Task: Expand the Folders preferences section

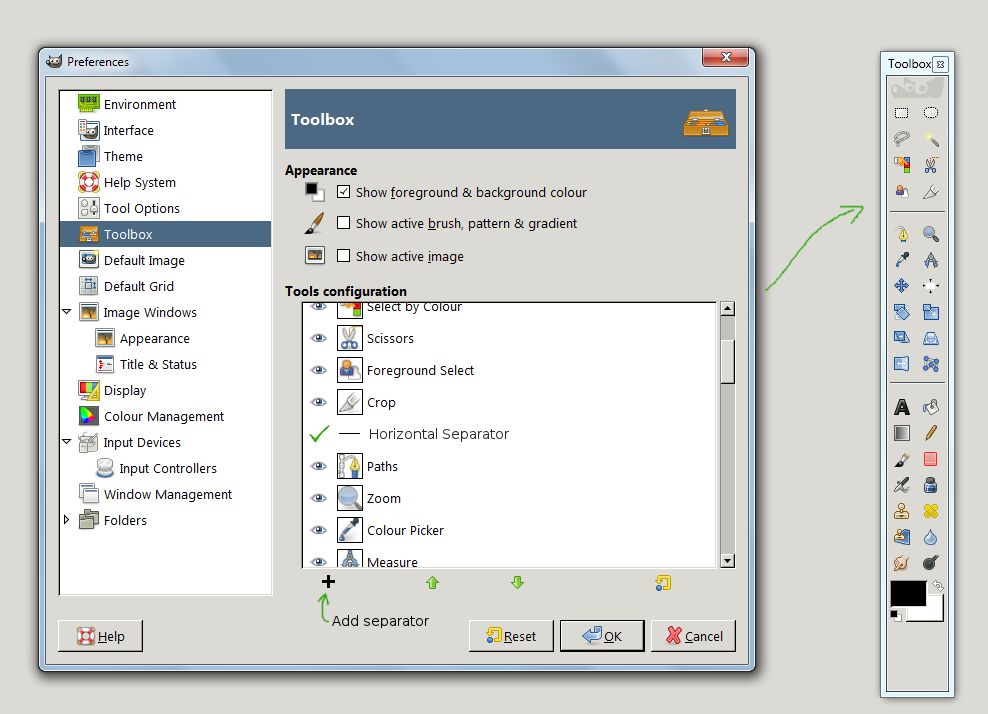Action: pos(66,520)
